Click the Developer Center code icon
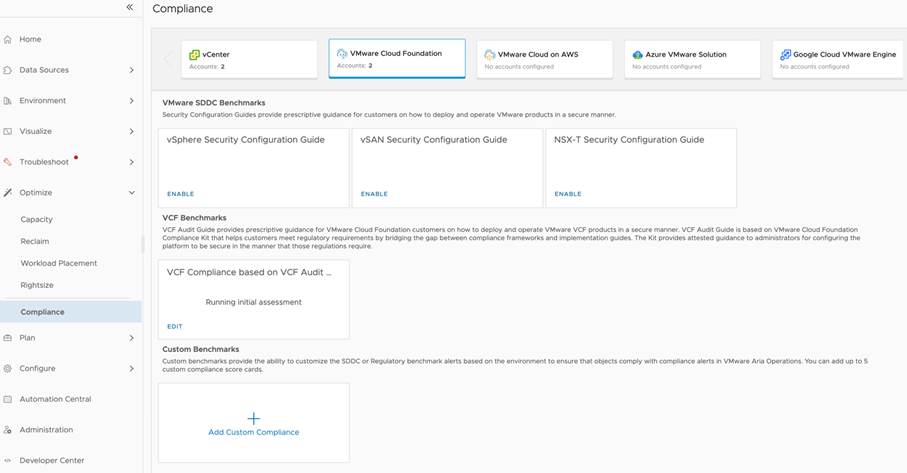Screen dimensions: 907x473 [x=8, y=461]
